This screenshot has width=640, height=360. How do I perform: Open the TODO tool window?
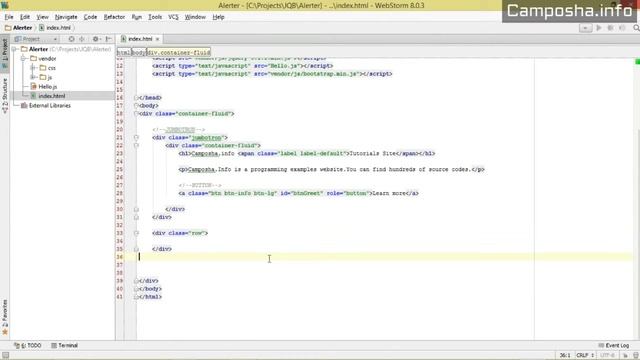[28, 345]
